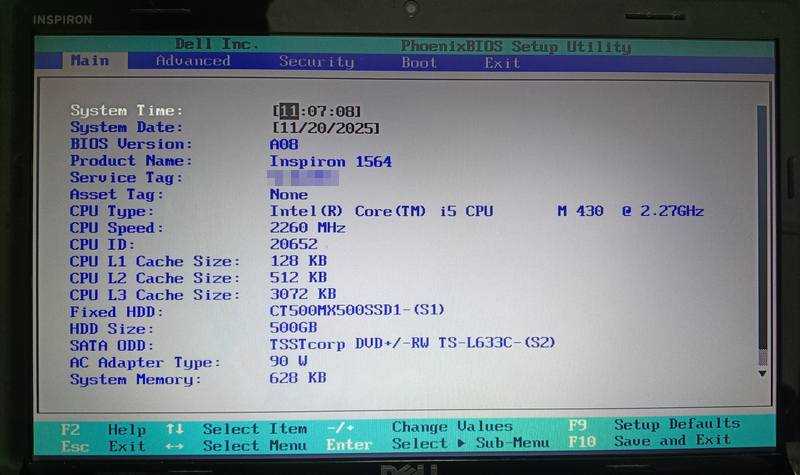This screenshot has height=475, width=800.
Task: Click the vertical scrollbar track
Action: click(x=762, y=235)
